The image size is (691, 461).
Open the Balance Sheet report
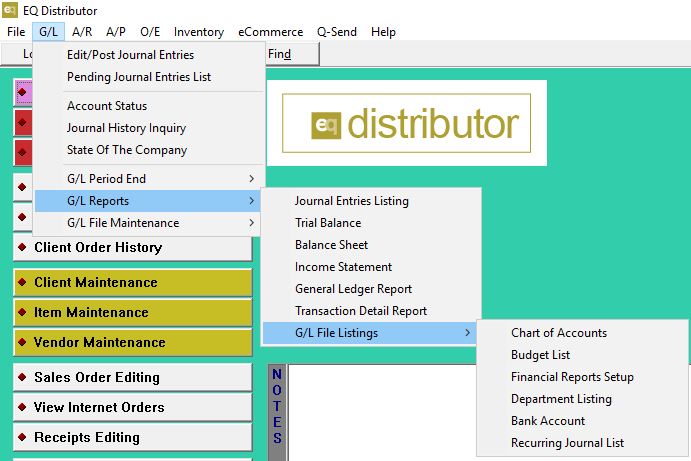[371, 245]
